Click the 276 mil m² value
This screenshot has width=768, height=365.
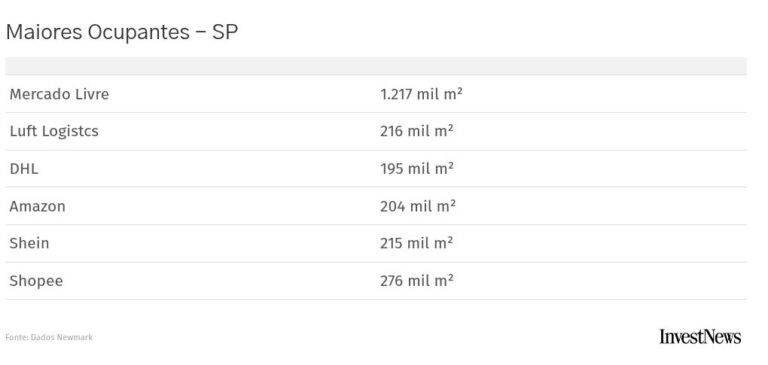[x=417, y=281]
